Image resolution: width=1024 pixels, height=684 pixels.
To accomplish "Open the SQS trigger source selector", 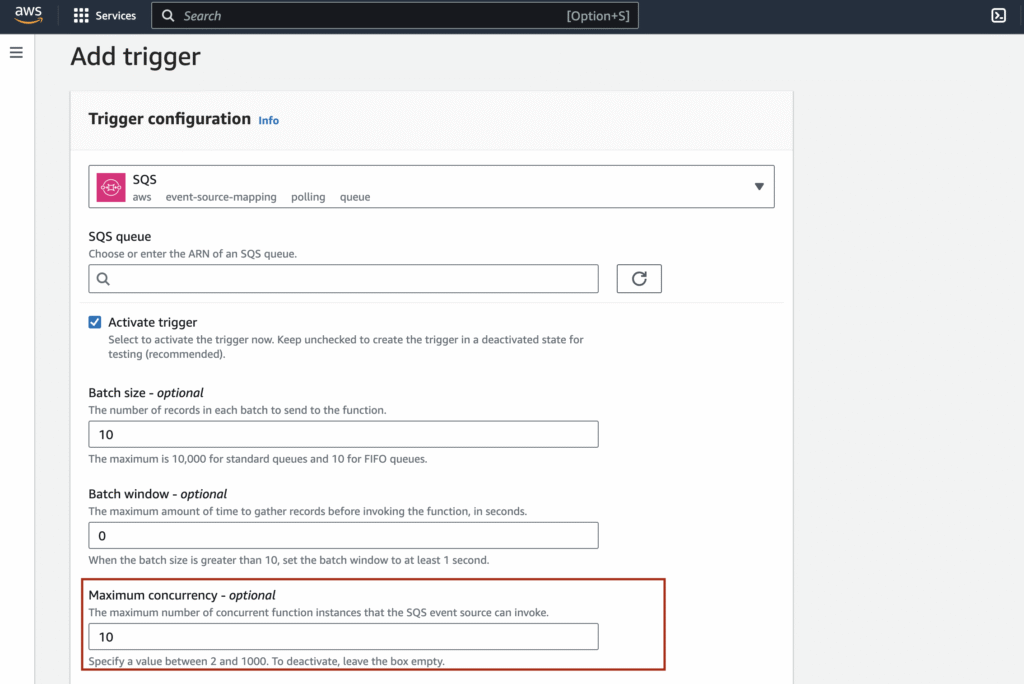I will (x=431, y=187).
